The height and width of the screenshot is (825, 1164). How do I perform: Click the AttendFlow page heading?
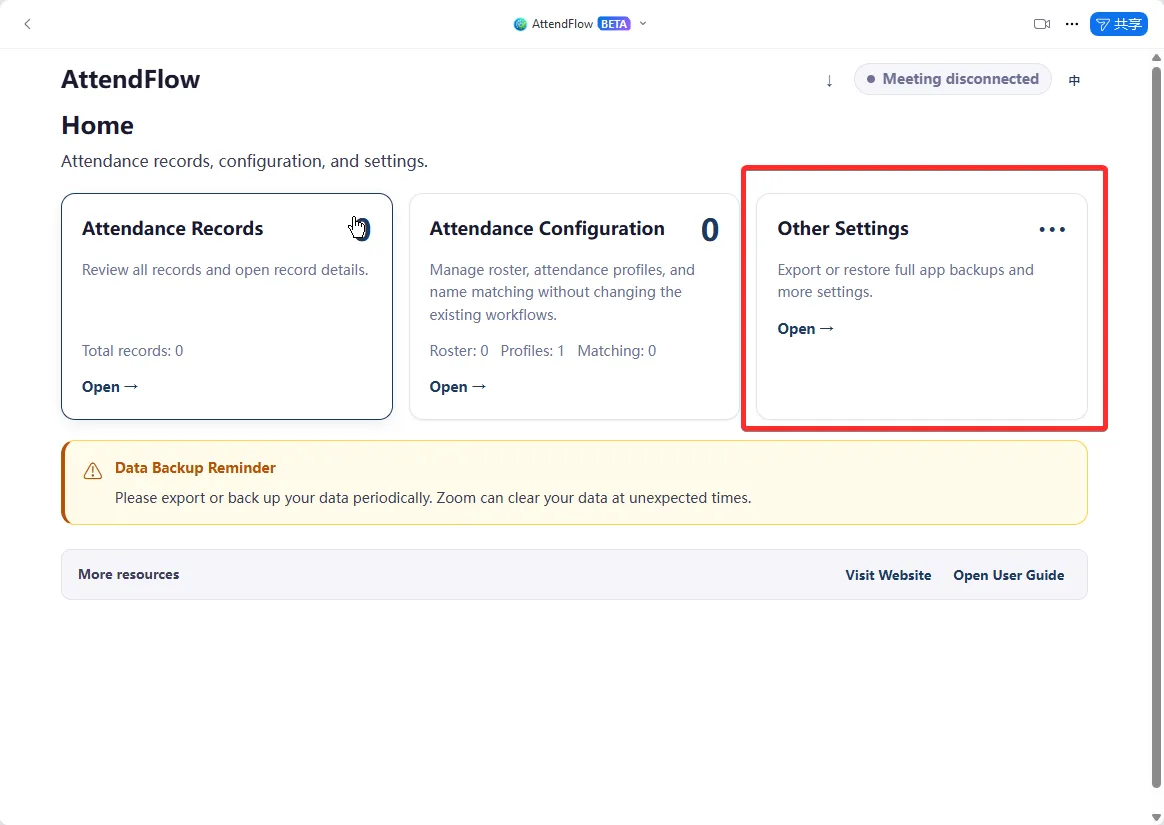pos(131,79)
